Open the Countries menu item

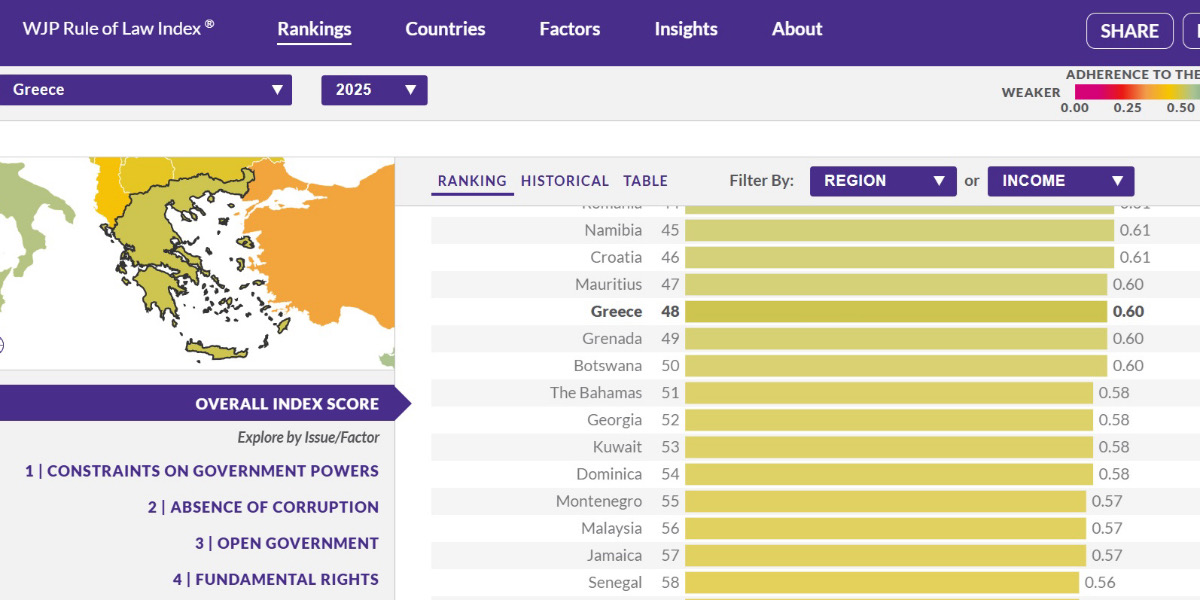click(x=445, y=29)
